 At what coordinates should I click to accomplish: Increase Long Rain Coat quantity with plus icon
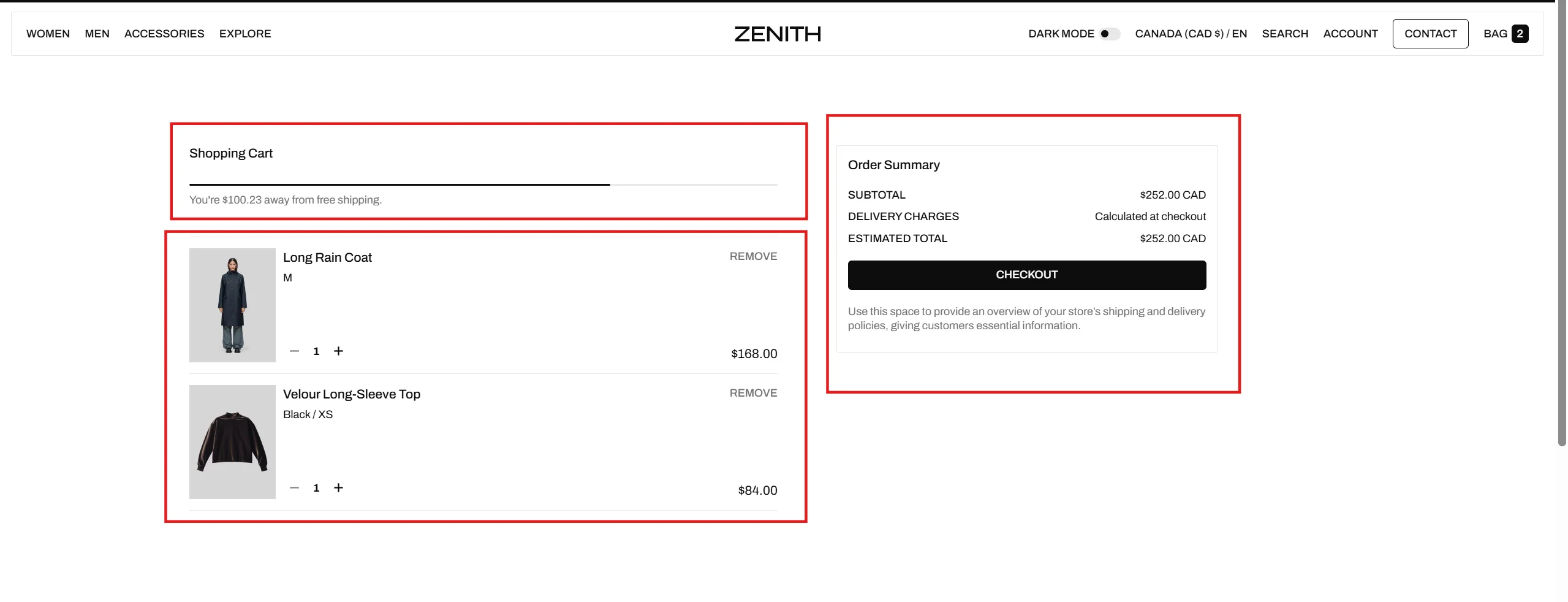point(338,351)
